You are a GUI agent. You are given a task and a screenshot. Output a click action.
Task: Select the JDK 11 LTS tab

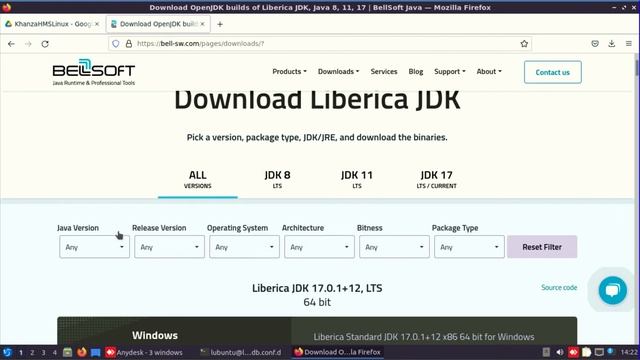point(357,179)
